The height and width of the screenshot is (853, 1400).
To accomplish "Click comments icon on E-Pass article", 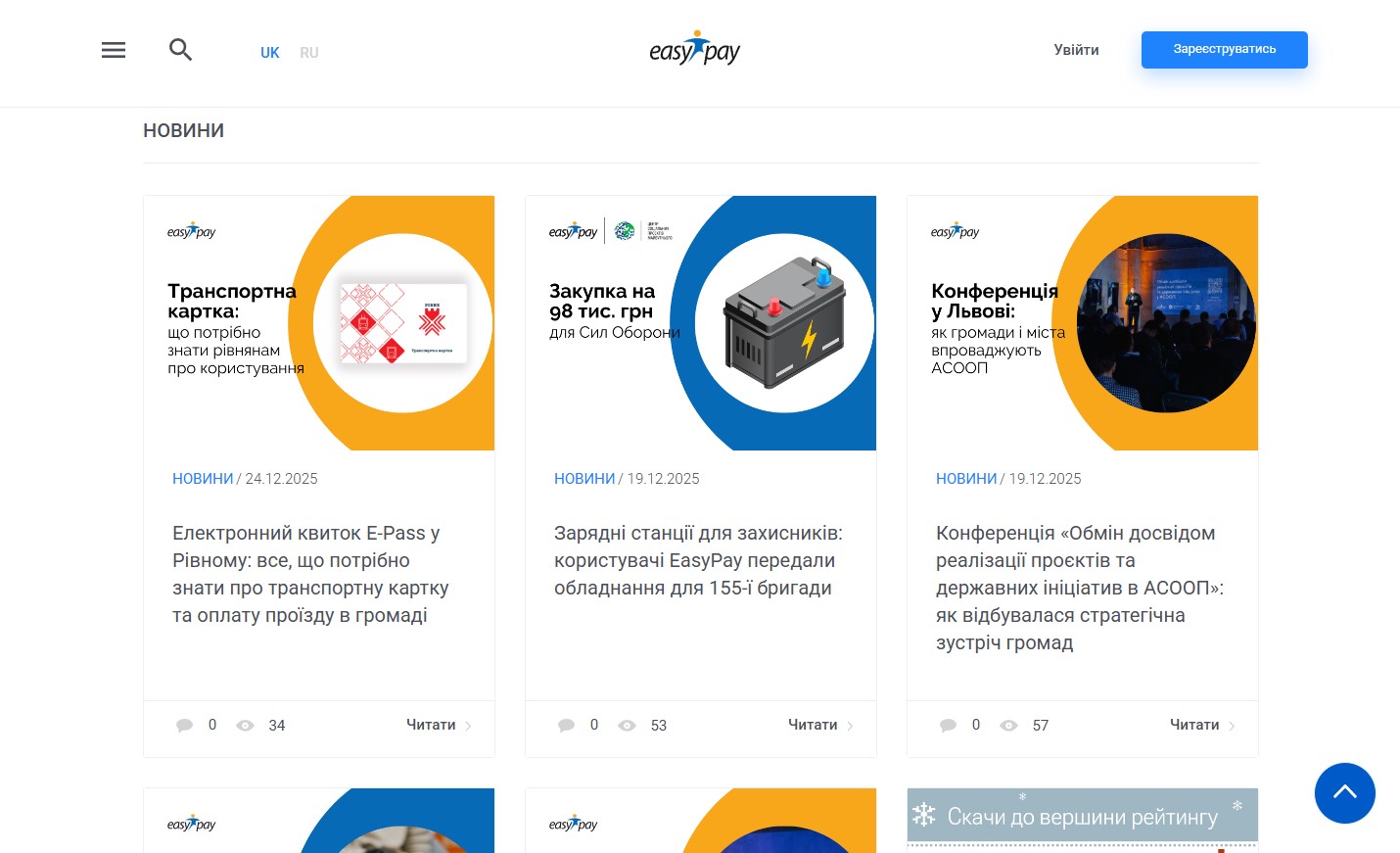I will point(184,726).
